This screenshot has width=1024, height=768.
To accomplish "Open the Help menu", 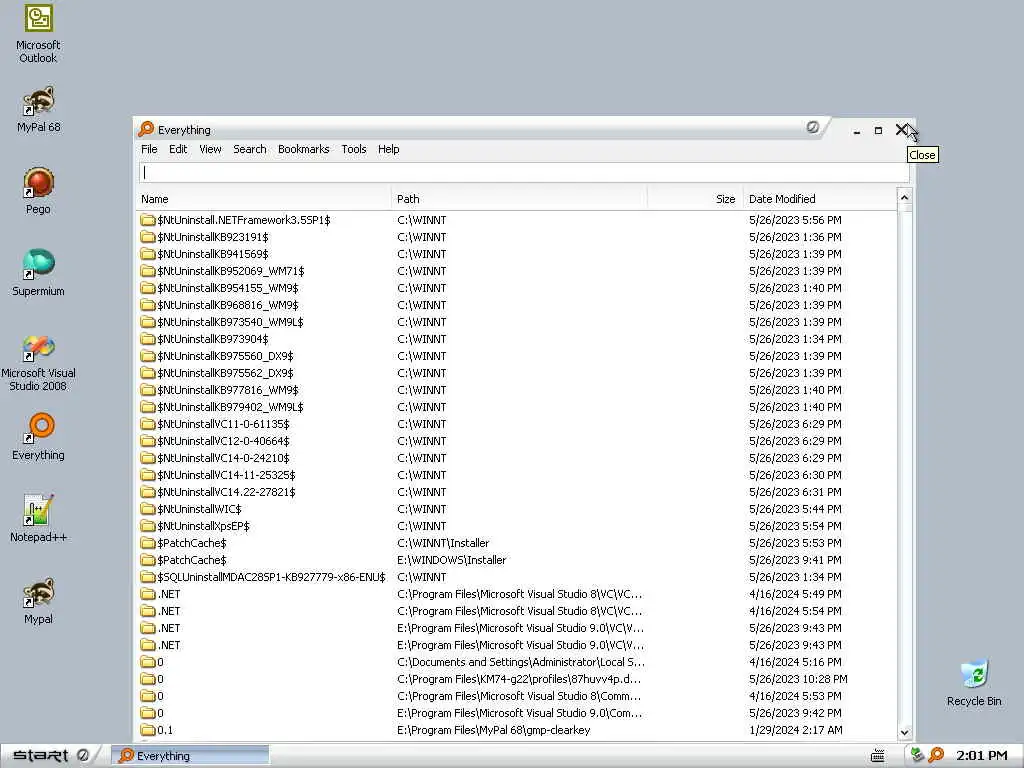I will 389,149.
